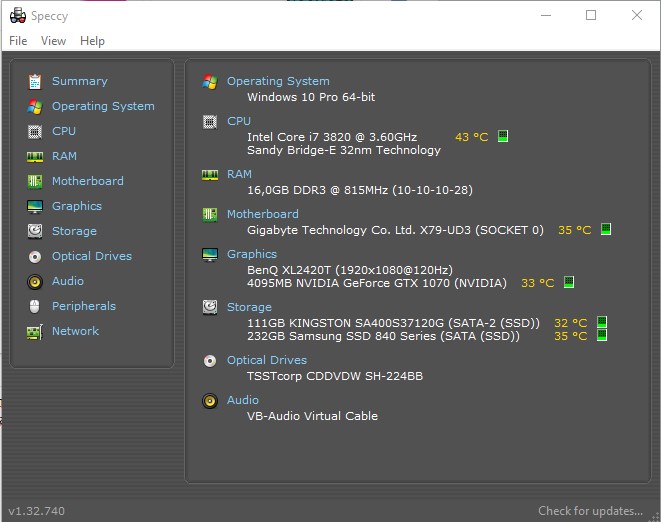Click the Speccy app icon in title bar
This screenshot has height=522, width=661.
18,15
